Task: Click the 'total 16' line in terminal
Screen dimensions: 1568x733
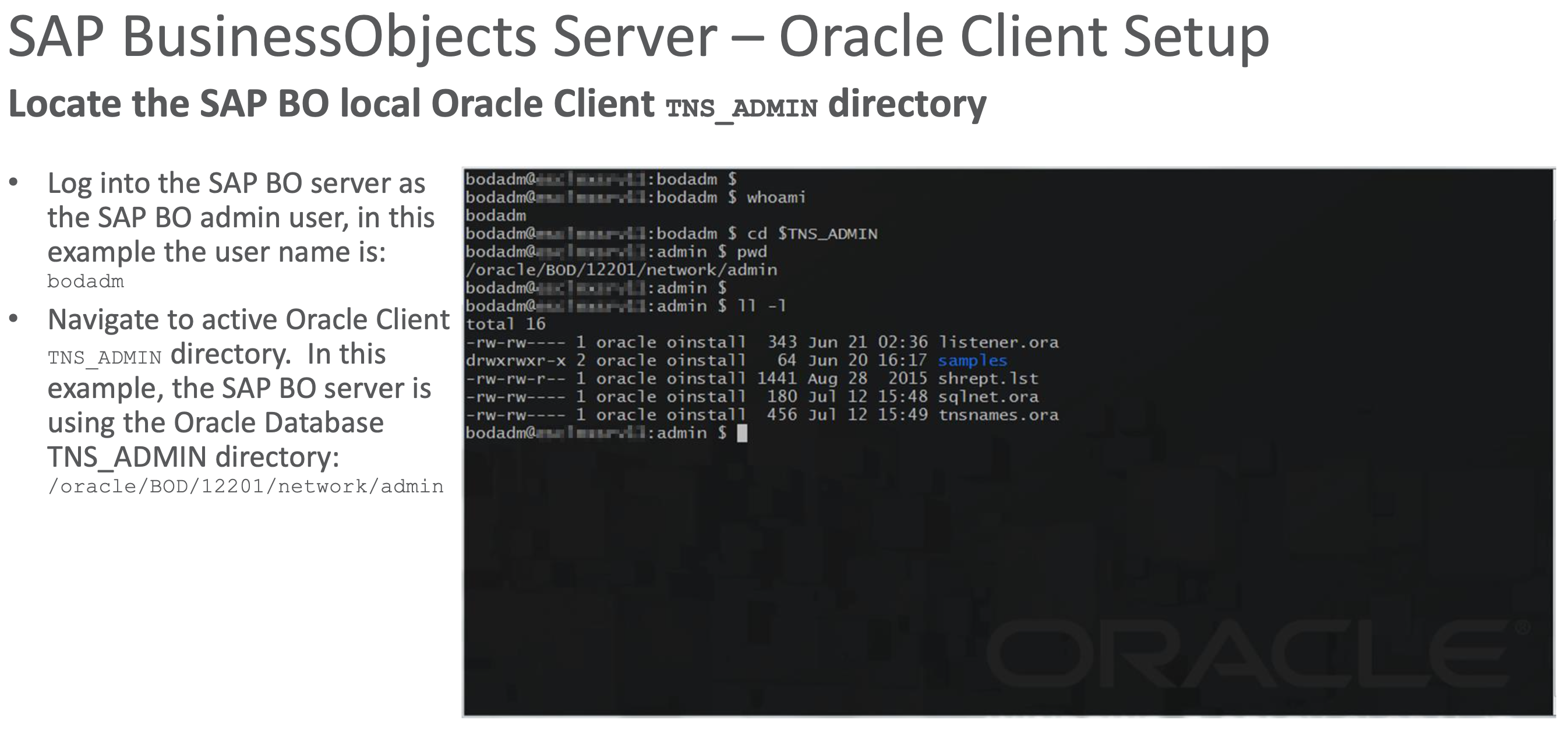Action: (x=505, y=324)
